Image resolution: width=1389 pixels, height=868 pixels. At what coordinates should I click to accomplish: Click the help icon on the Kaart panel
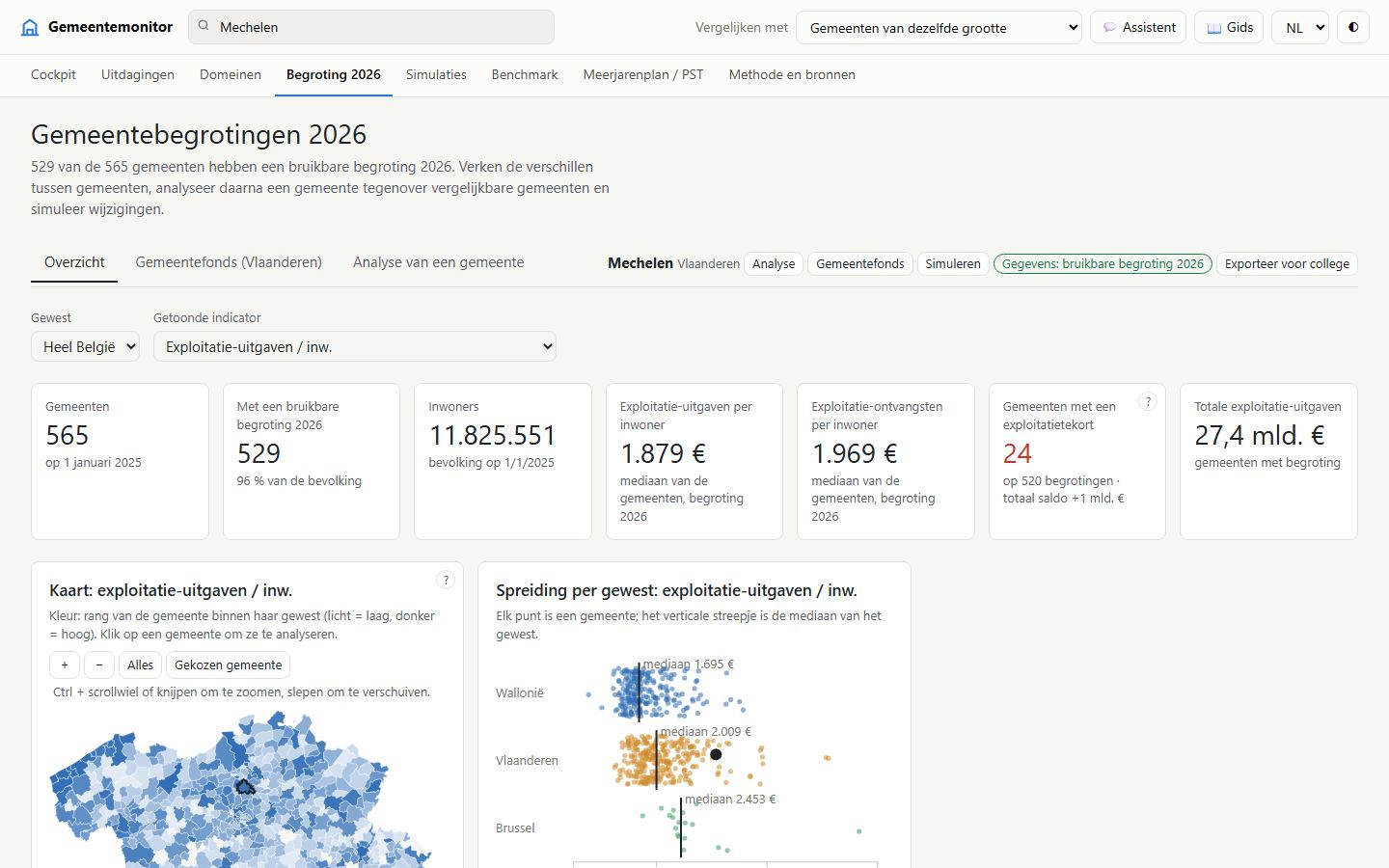445,580
